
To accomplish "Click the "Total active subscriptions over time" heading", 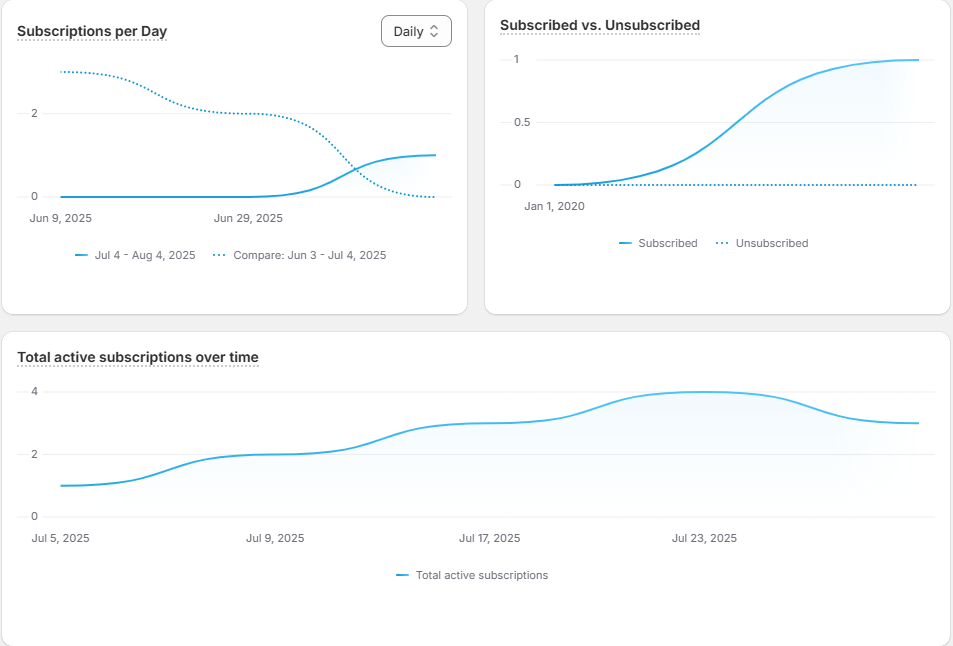I will point(138,357).
